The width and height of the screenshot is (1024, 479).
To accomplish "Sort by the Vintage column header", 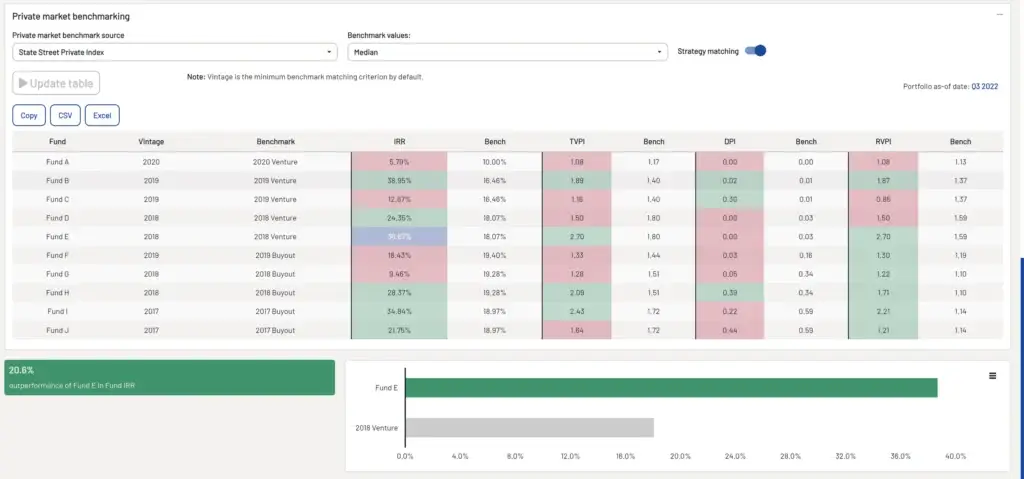I will [151, 141].
